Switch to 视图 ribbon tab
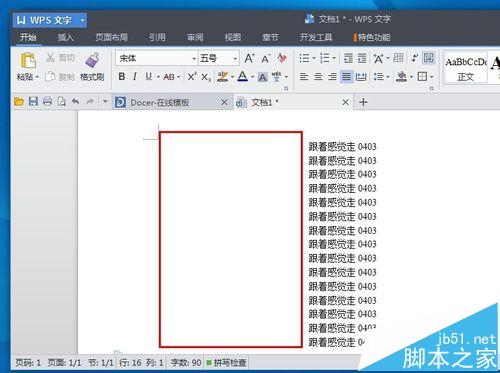 233,37
